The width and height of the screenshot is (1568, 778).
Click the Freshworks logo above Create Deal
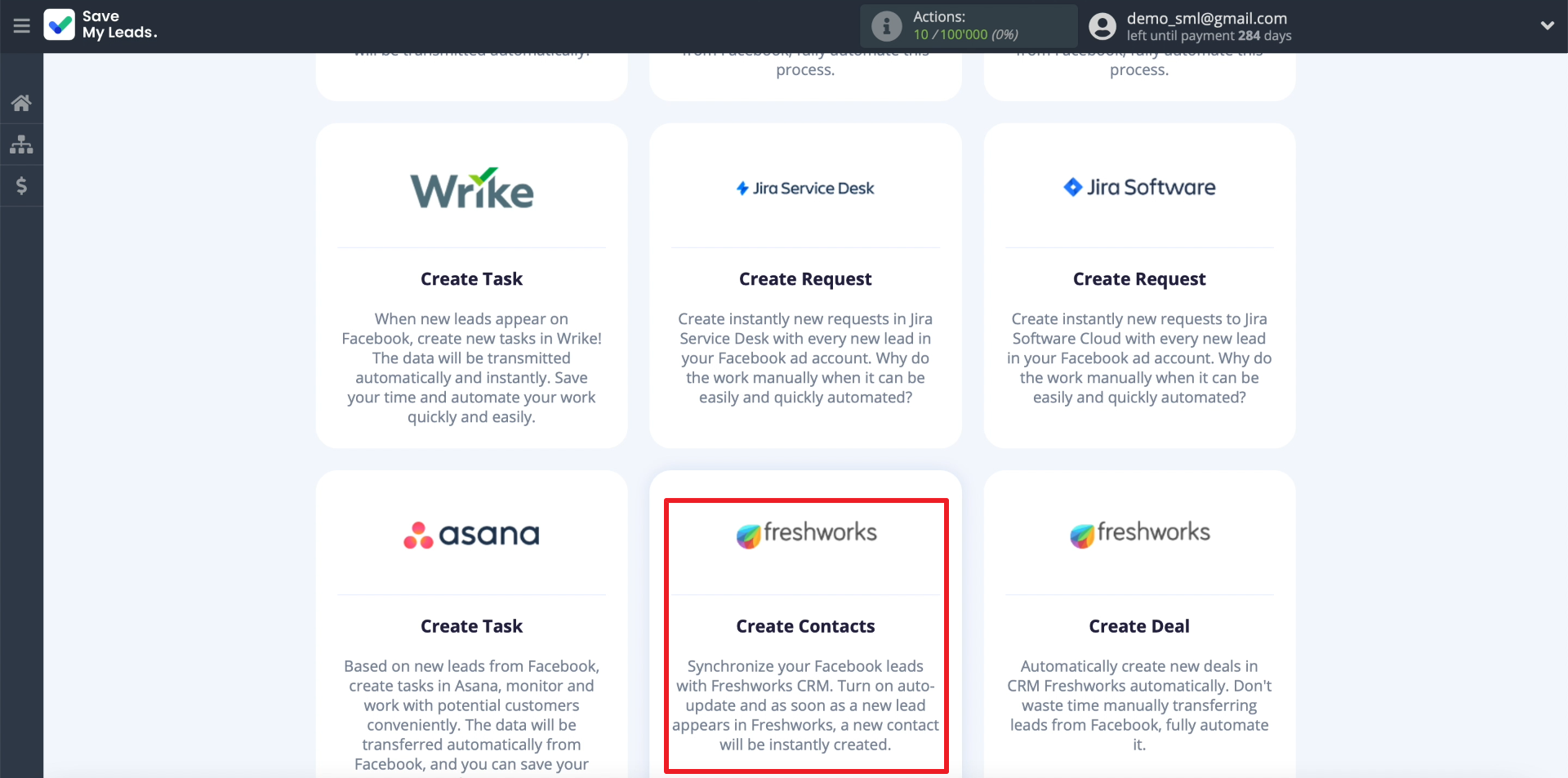[1140, 534]
